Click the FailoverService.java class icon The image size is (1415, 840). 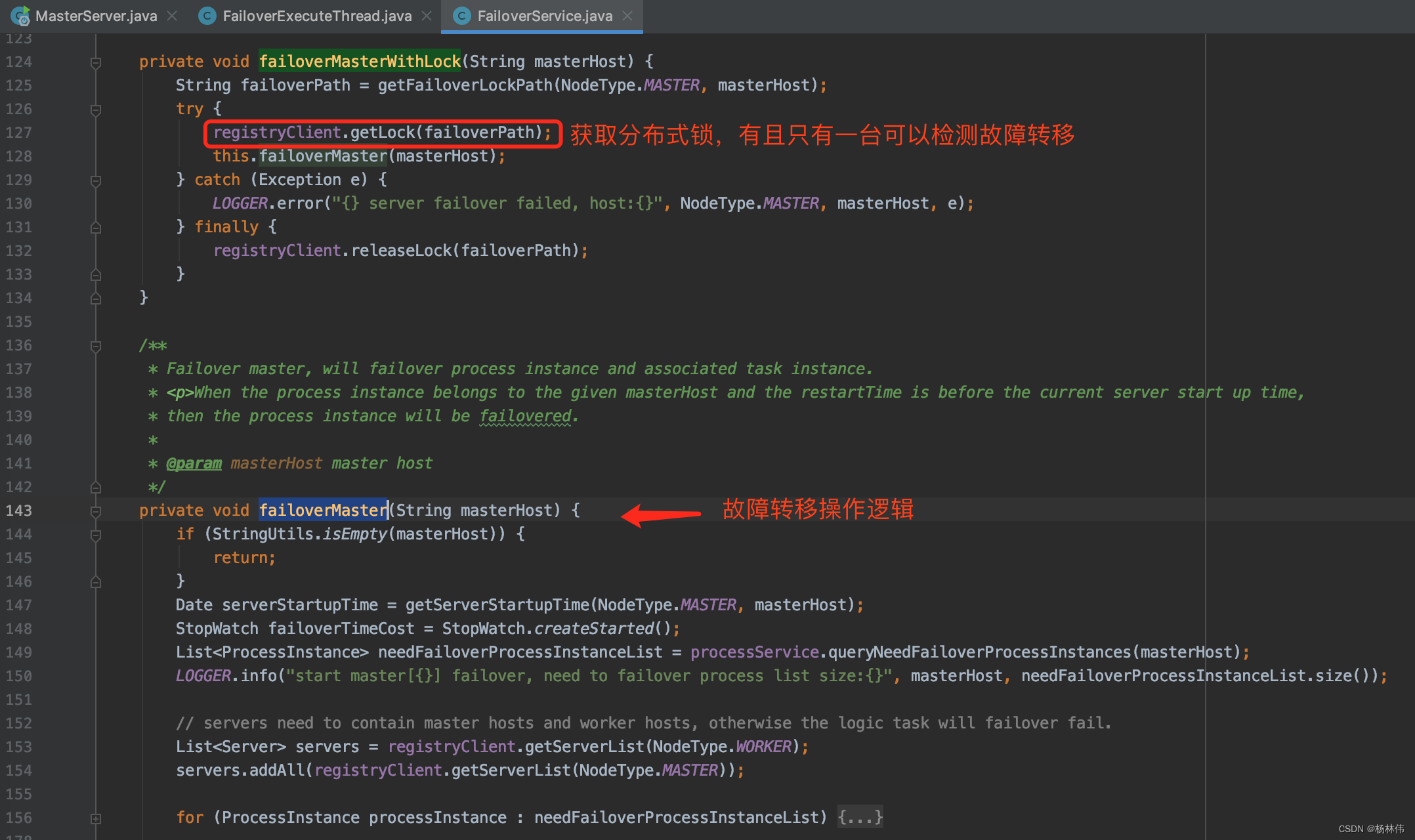pos(462,16)
